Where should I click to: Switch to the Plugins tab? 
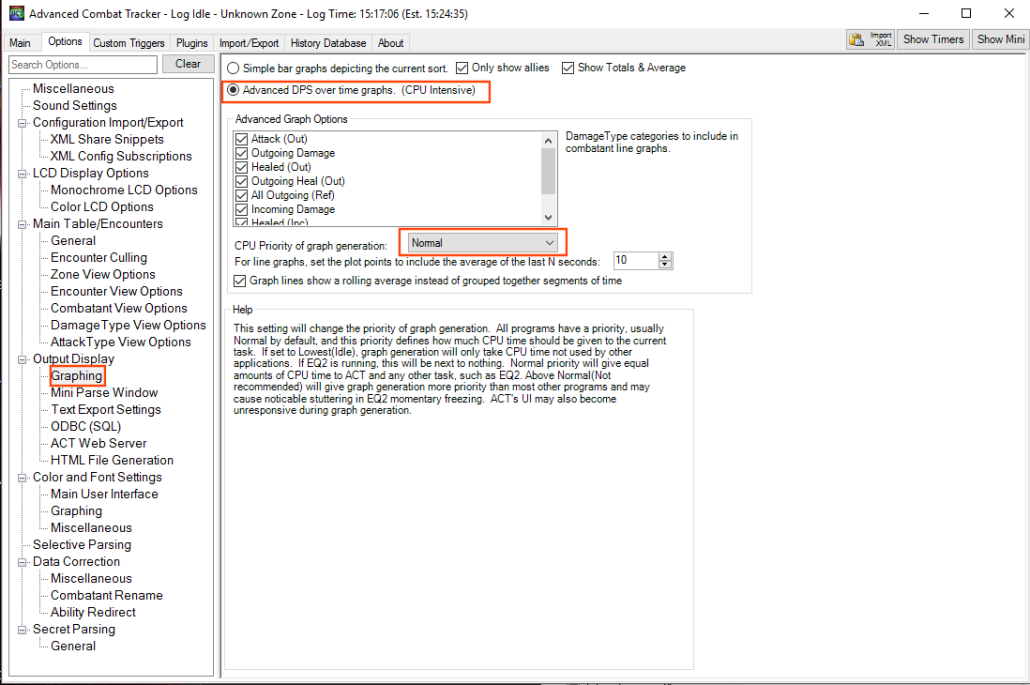pyautogui.click(x=192, y=43)
